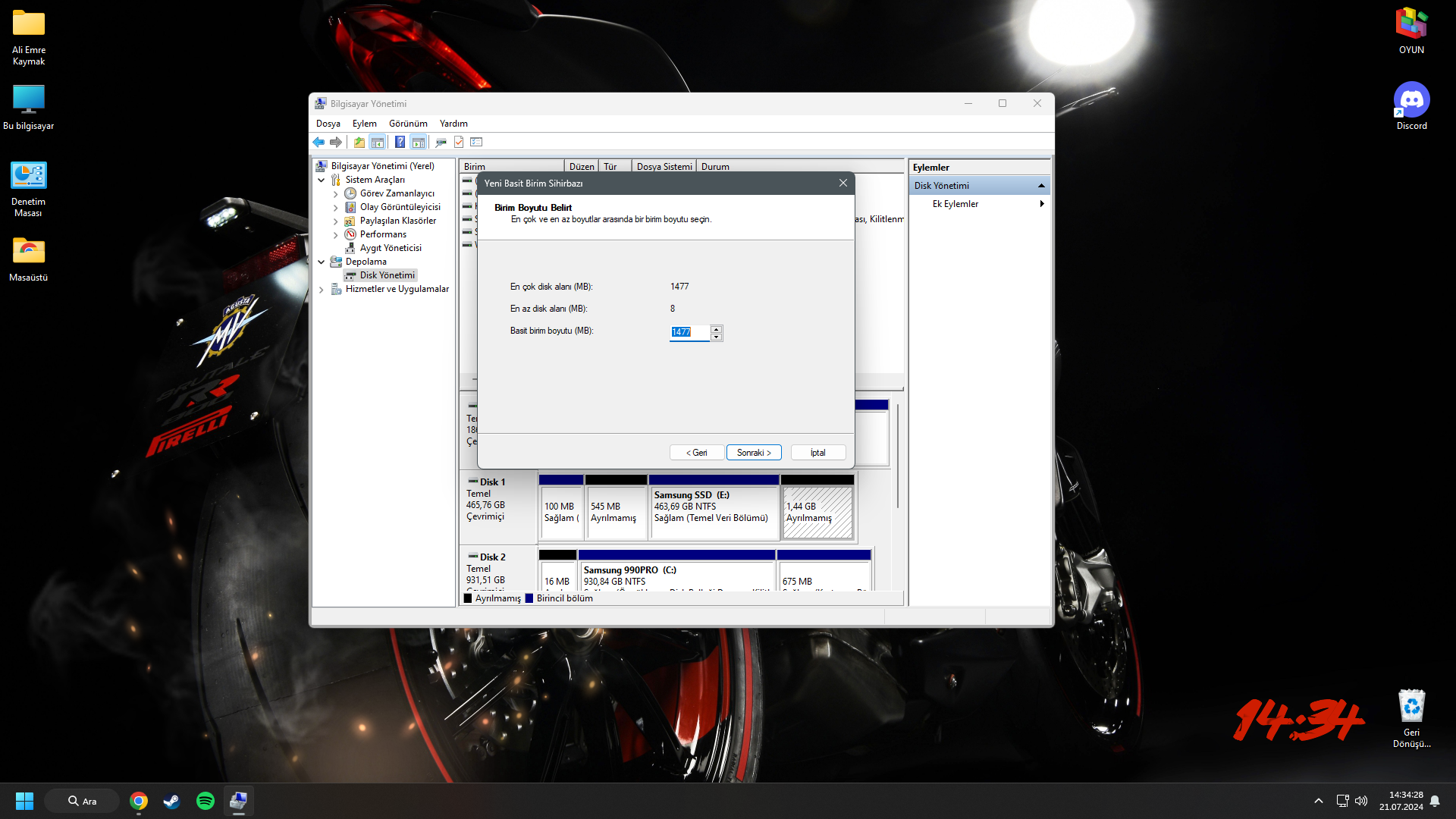Click the Dosya Sistemi column header
Screen dimensions: 1456x819
tap(664, 167)
